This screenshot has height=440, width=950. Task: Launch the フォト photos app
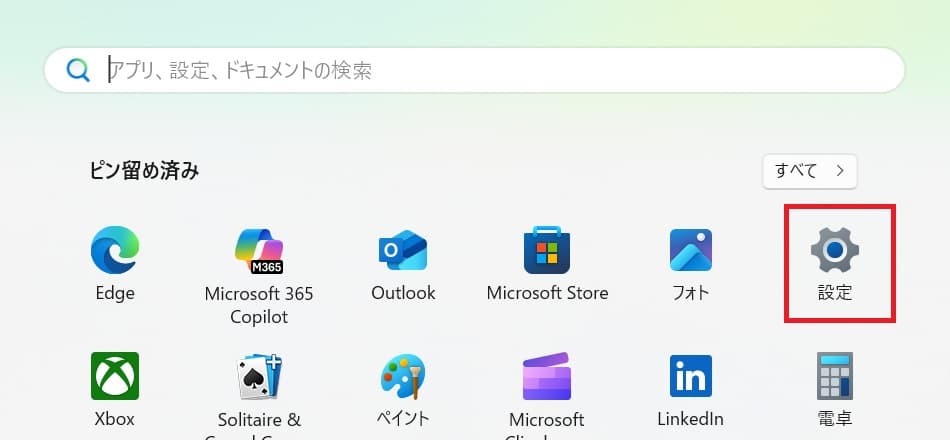coord(691,250)
